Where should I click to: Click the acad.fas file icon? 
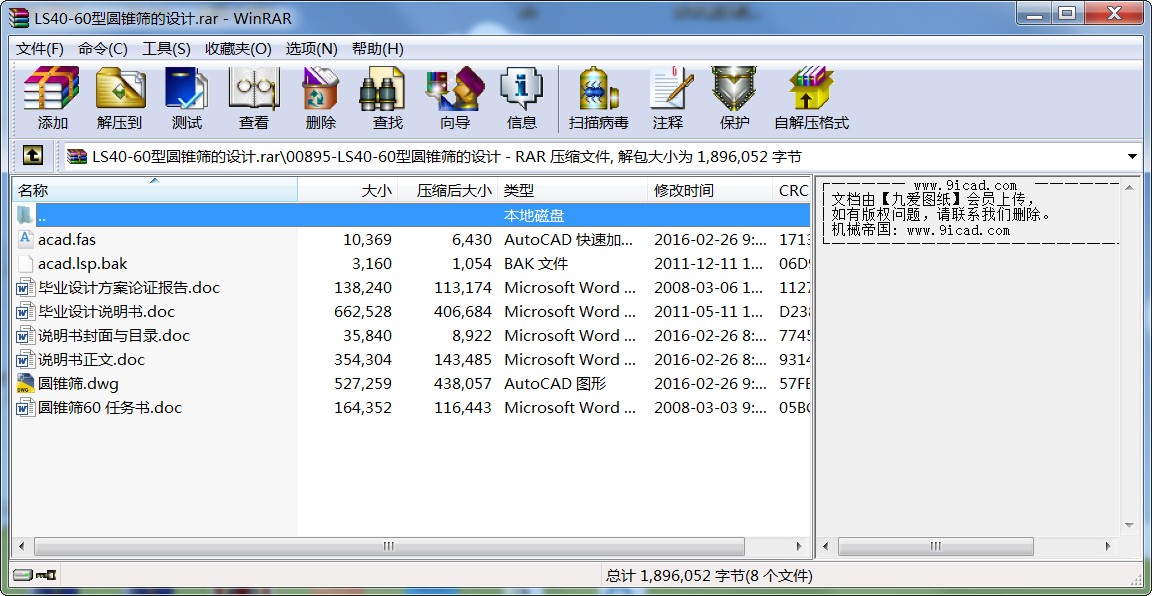coord(25,239)
